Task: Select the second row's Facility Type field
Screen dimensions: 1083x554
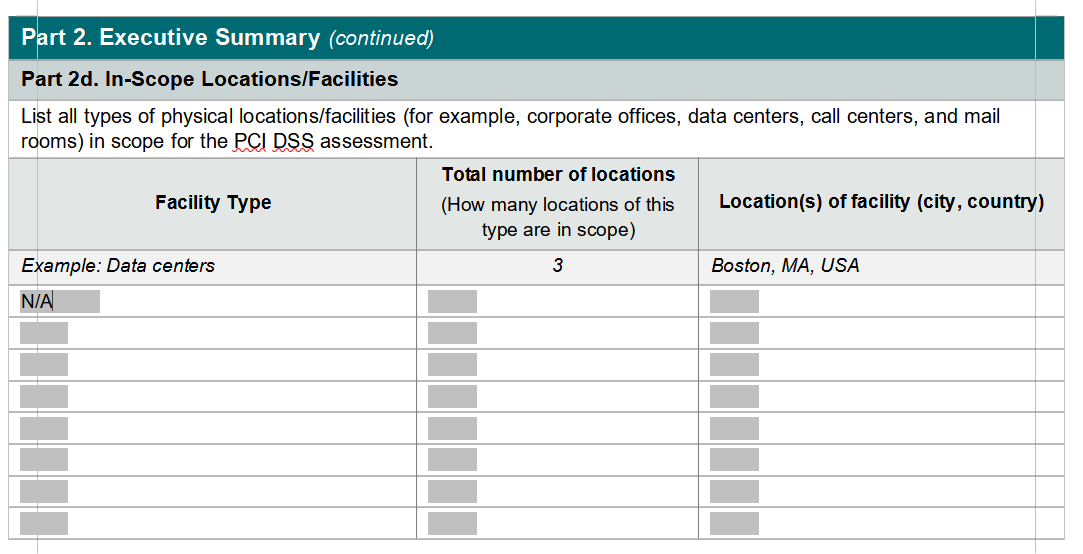Action: click(x=44, y=333)
